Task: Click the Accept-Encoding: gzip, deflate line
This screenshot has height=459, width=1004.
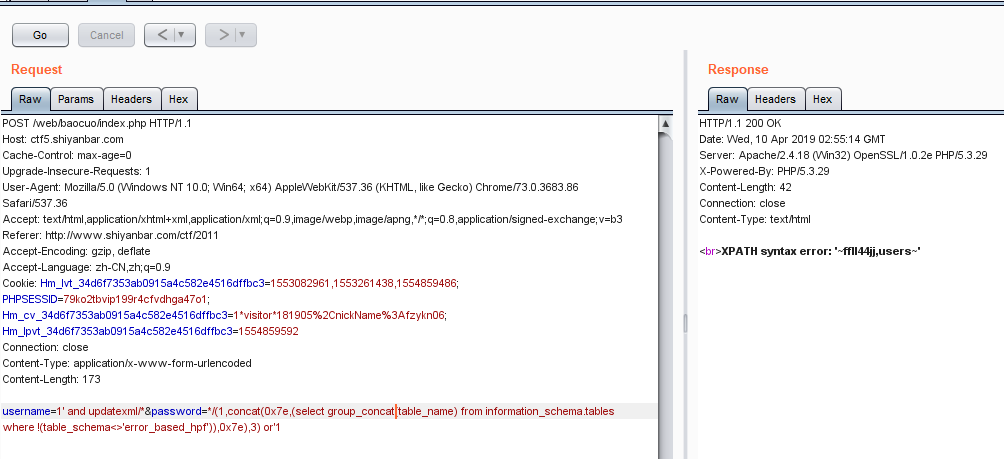Action: [76, 251]
